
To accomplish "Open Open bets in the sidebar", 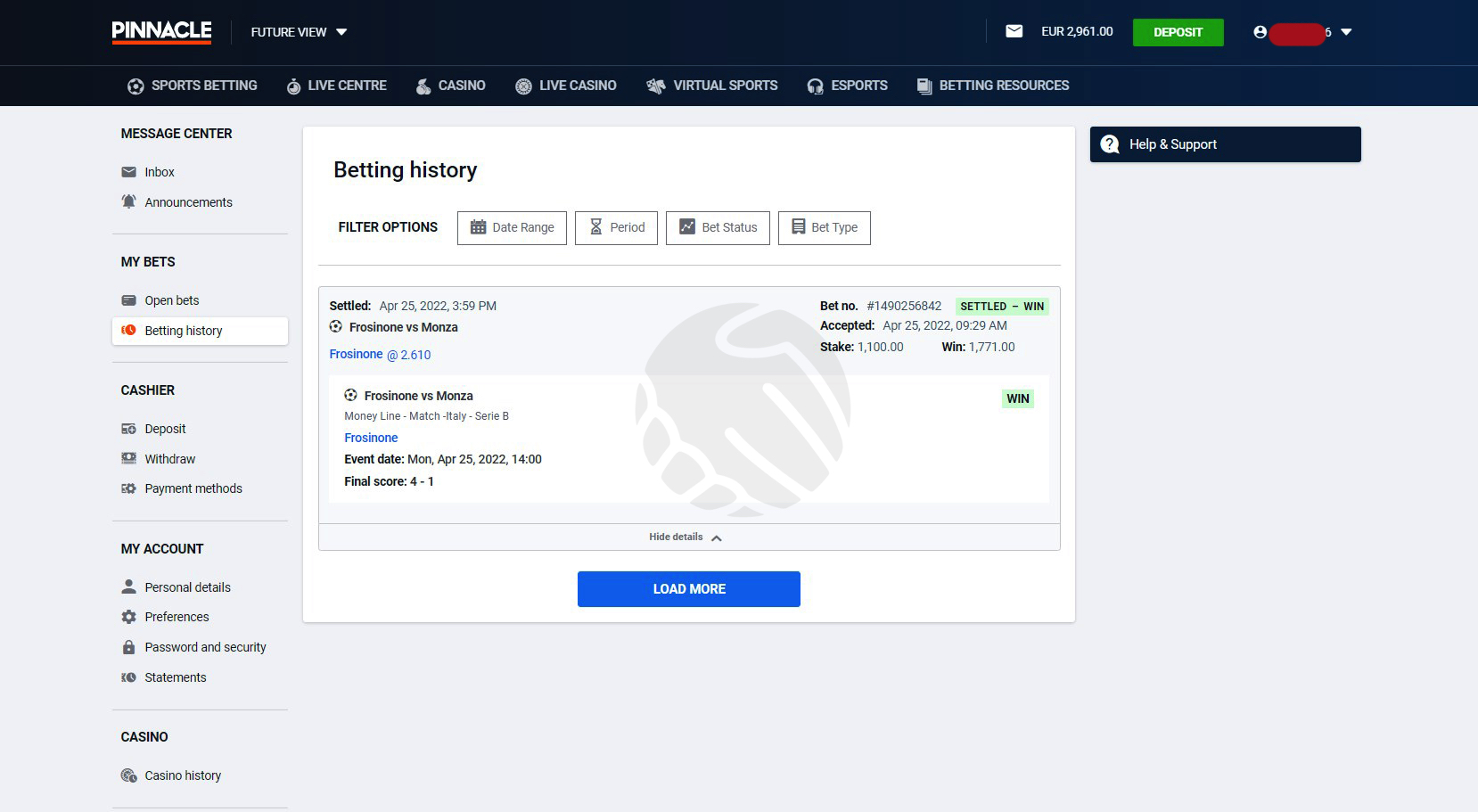I will [x=172, y=300].
